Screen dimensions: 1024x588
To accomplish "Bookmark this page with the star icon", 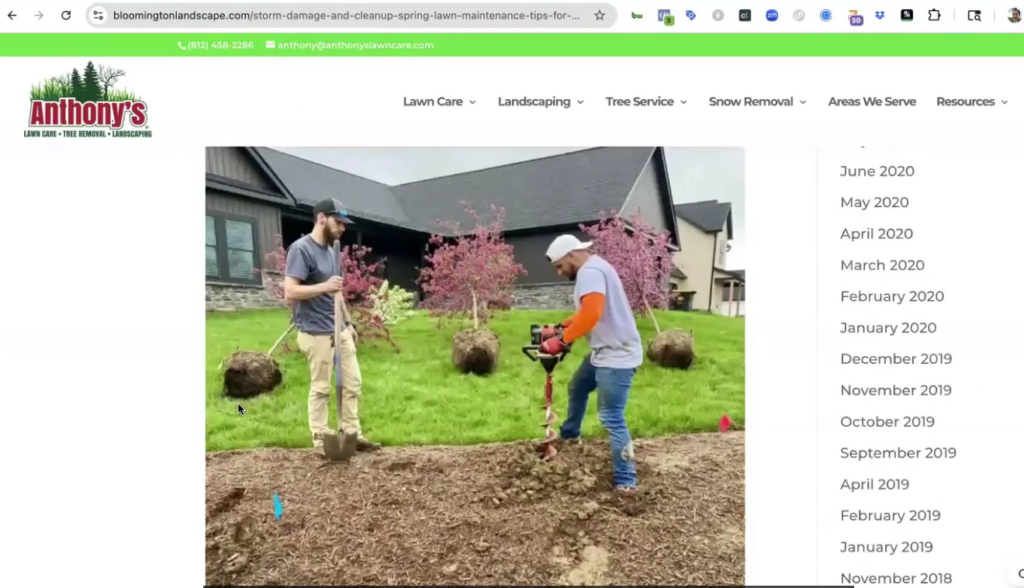I will (x=599, y=15).
